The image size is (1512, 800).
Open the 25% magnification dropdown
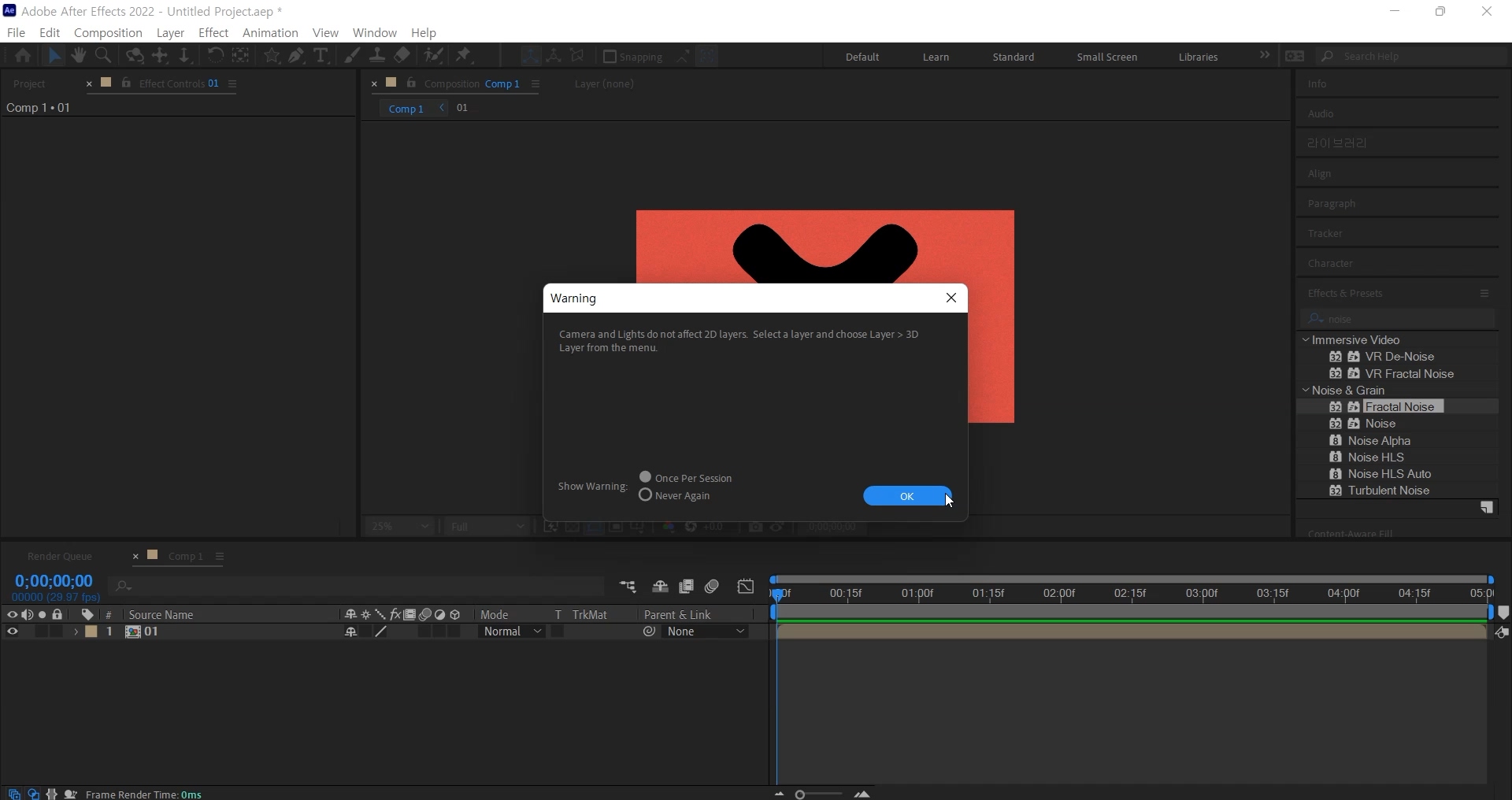[400, 527]
